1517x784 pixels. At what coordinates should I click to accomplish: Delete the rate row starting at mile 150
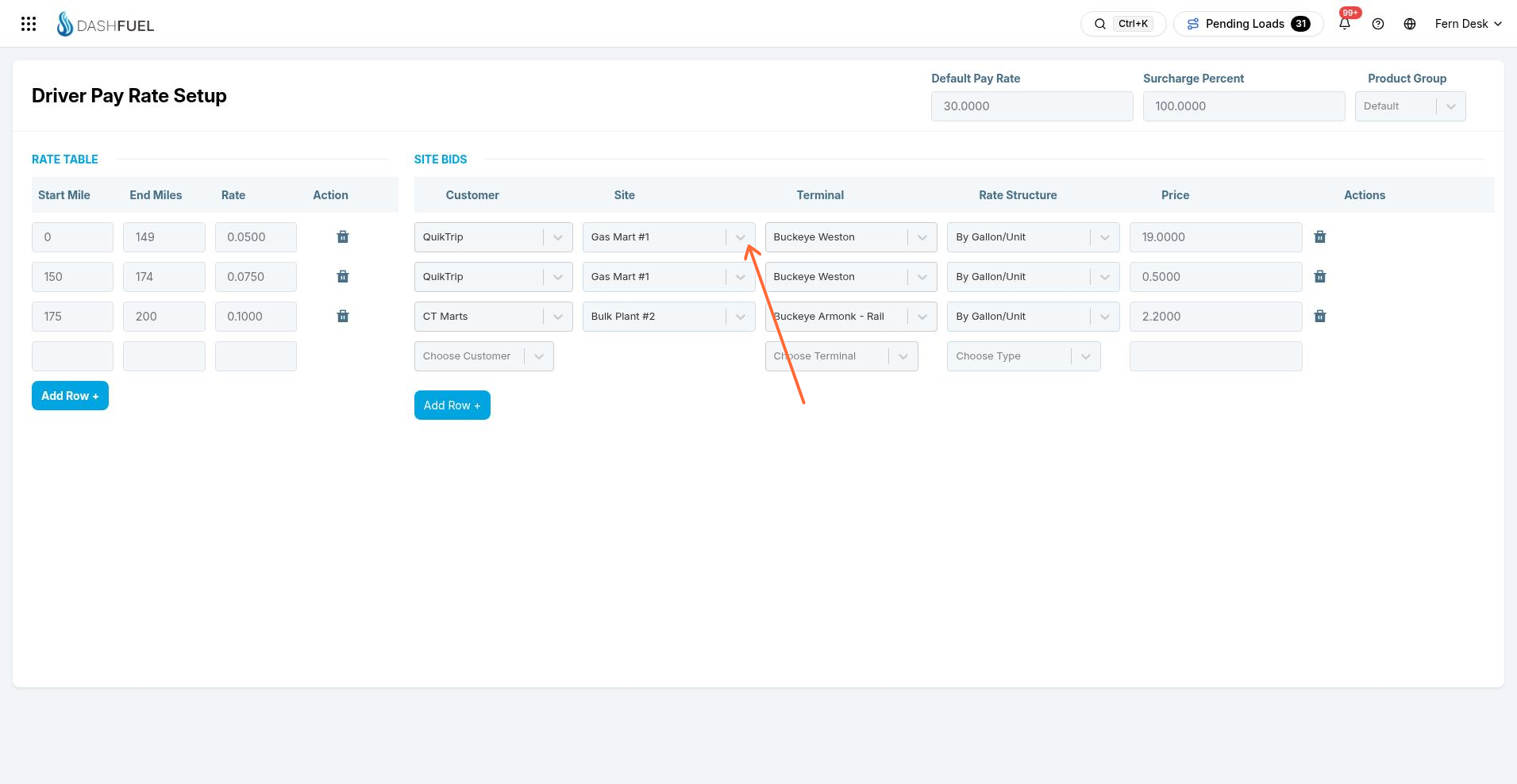point(343,277)
